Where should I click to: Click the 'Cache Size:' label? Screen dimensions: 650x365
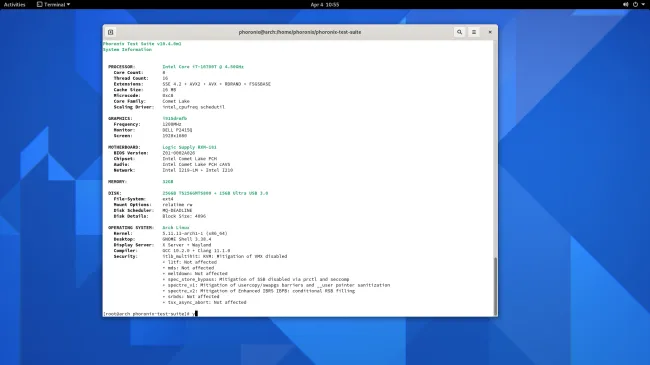pos(129,90)
